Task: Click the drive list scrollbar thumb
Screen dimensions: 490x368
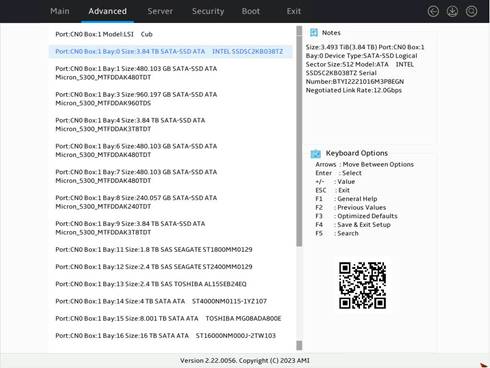Action: click(299, 142)
